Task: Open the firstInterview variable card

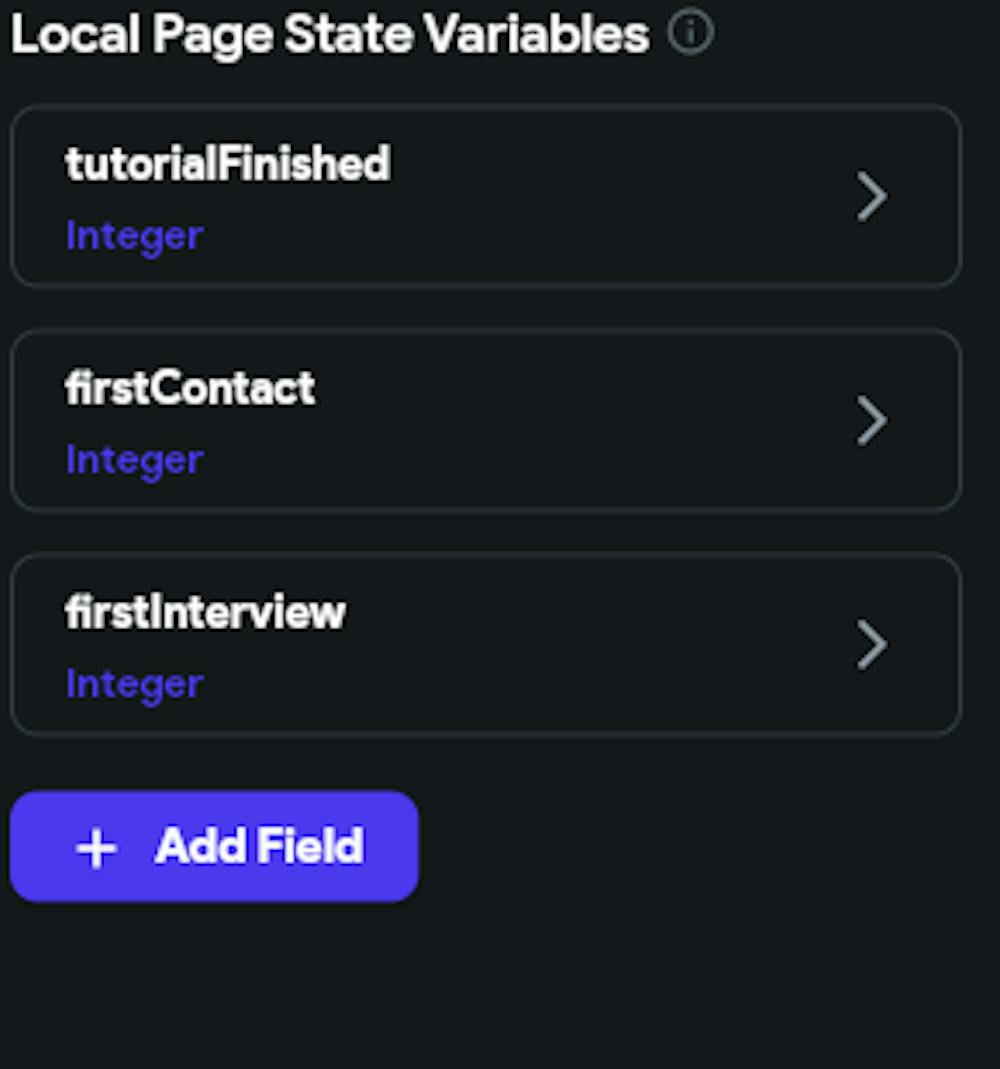Action: 485,644
